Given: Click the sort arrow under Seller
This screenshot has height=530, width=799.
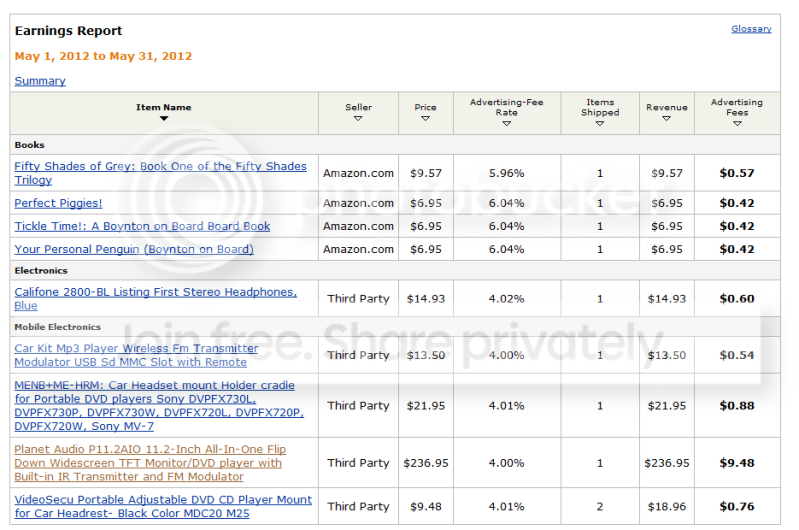Looking at the screenshot, I should pyautogui.click(x=358, y=119).
